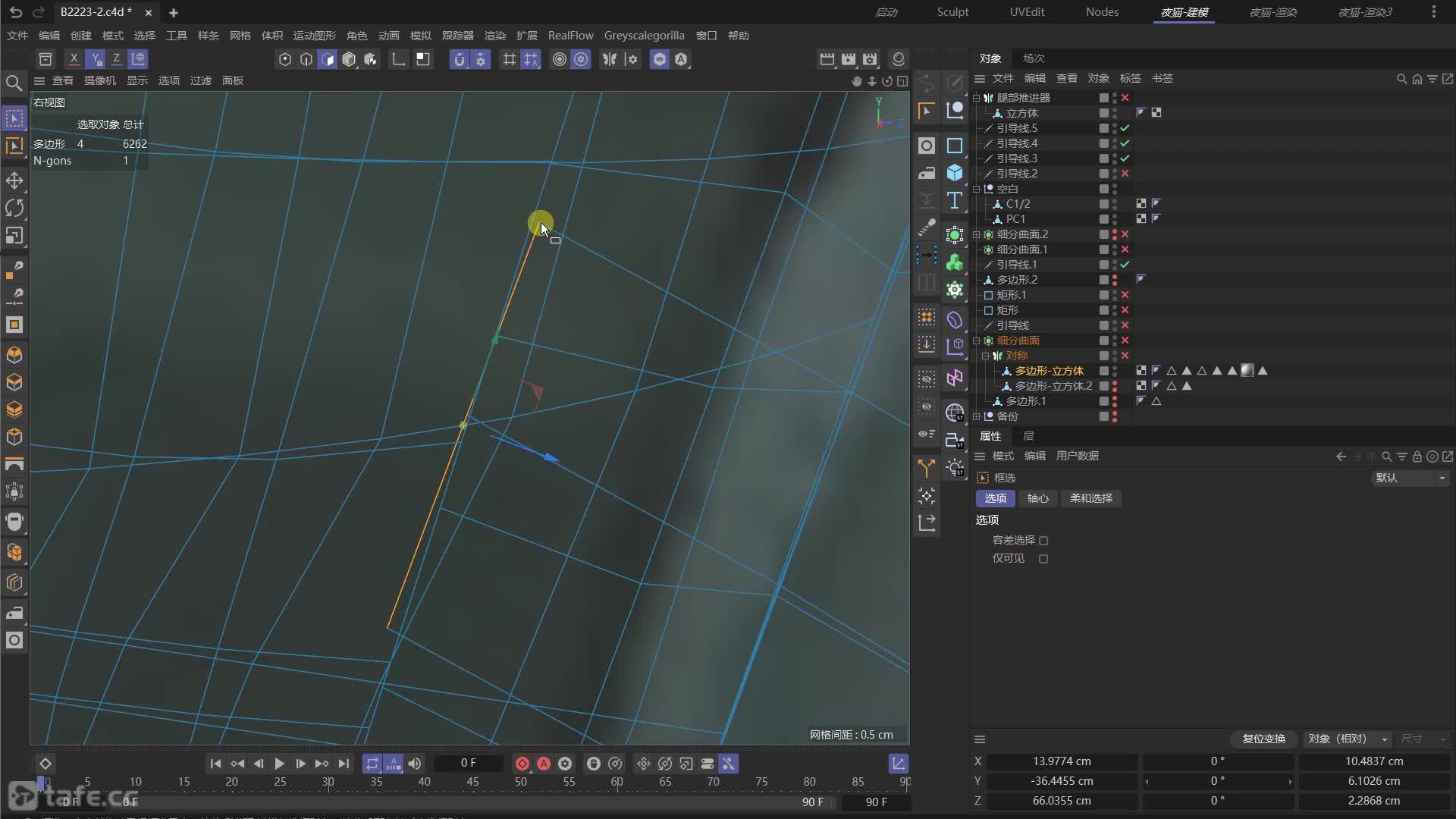This screenshot has width=1456, height=819.
Task: Enable the 仅可见 checkbox
Action: pyautogui.click(x=1043, y=559)
